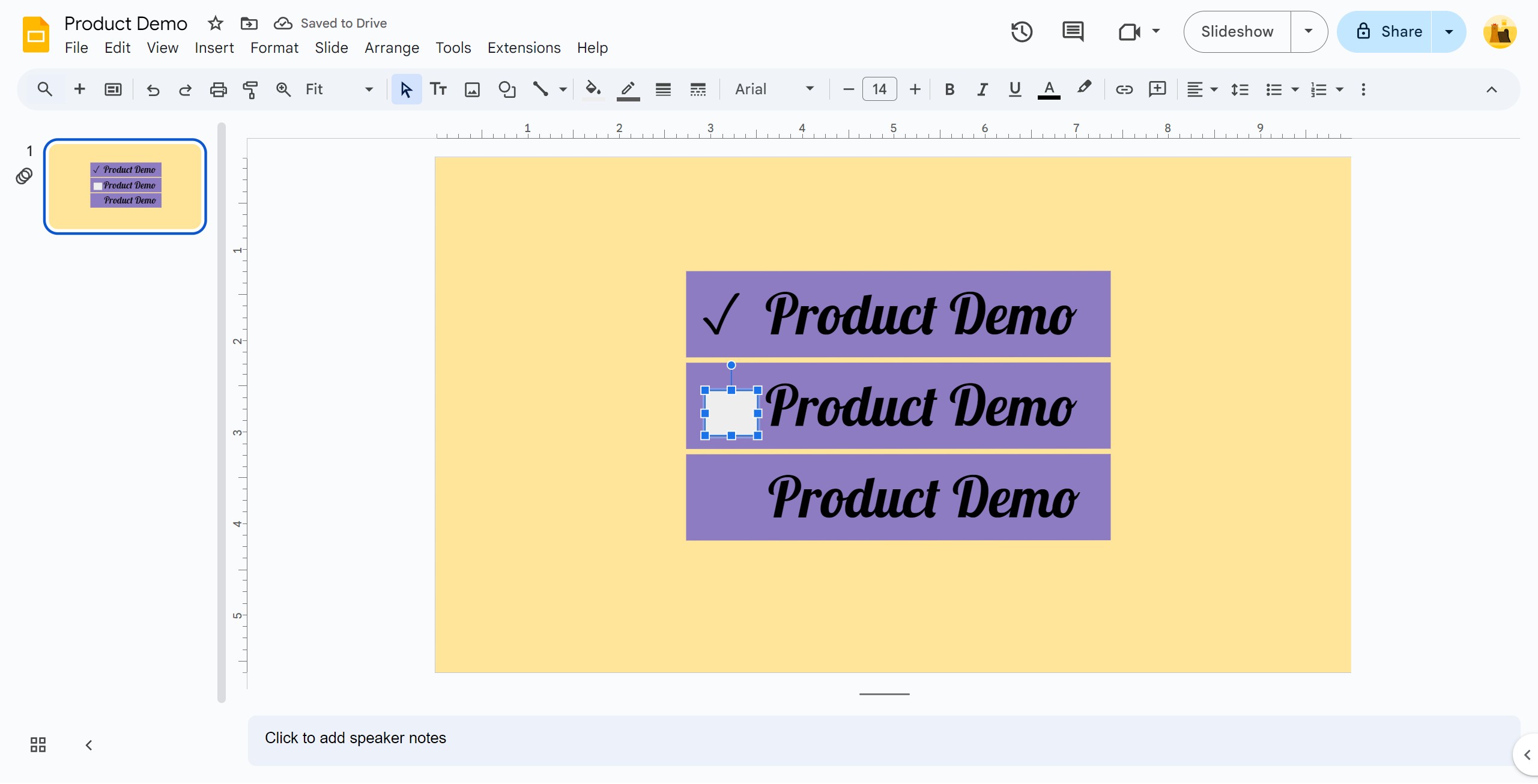Open the Shape insert tool
Screen dimensions: 1538x784
(x=507, y=89)
